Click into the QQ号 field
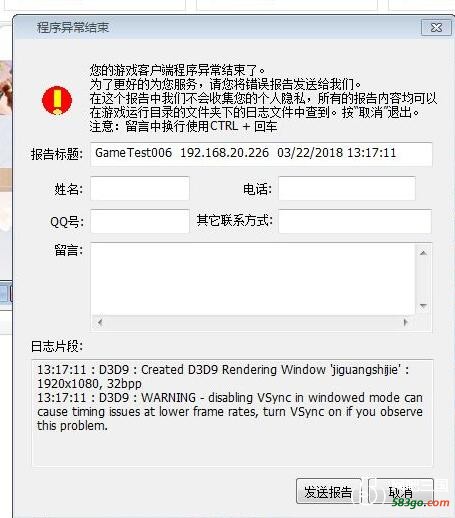455x518 pixels. click(140, 221)
